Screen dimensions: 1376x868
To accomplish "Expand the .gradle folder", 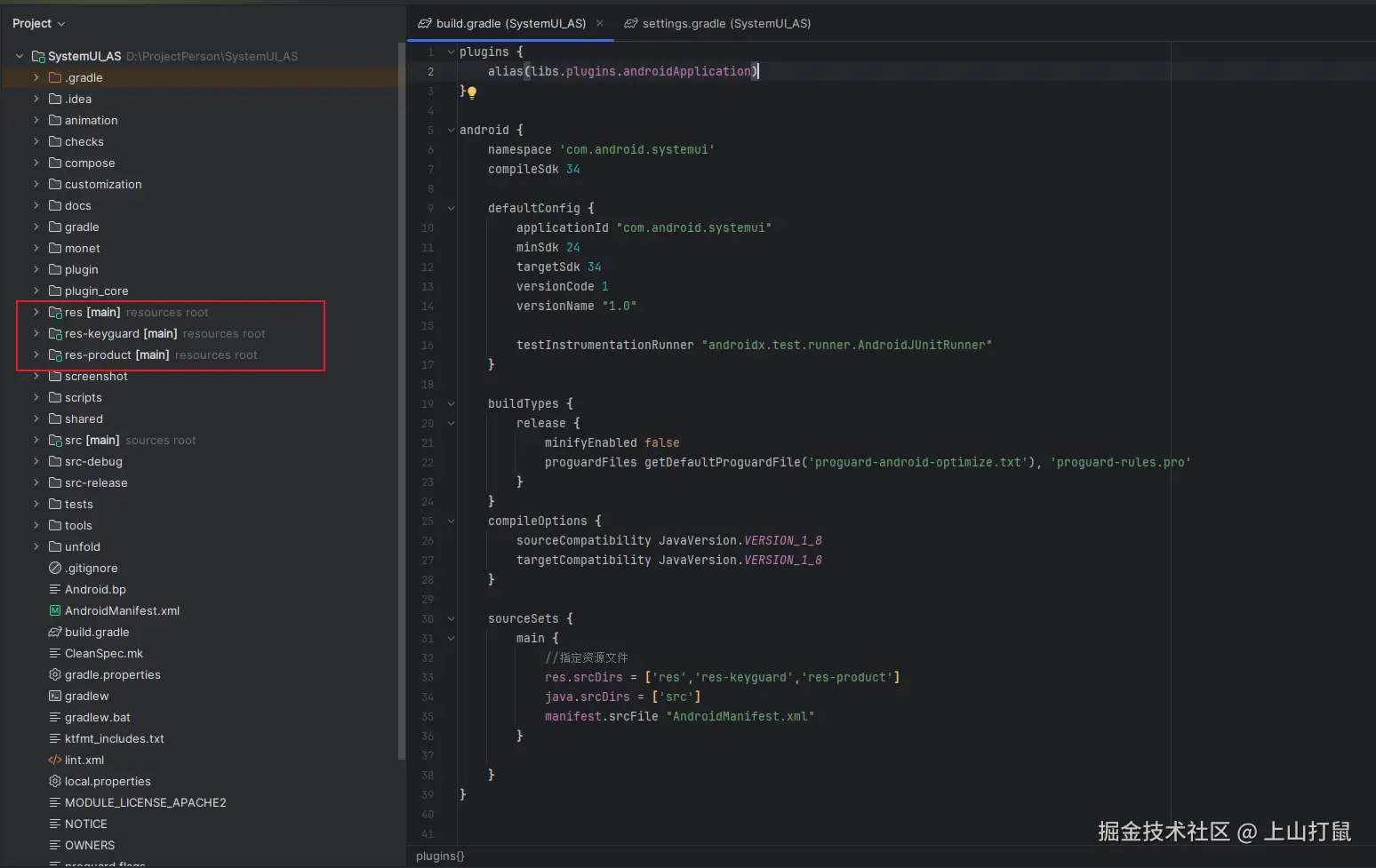I will tap(36, 77).
